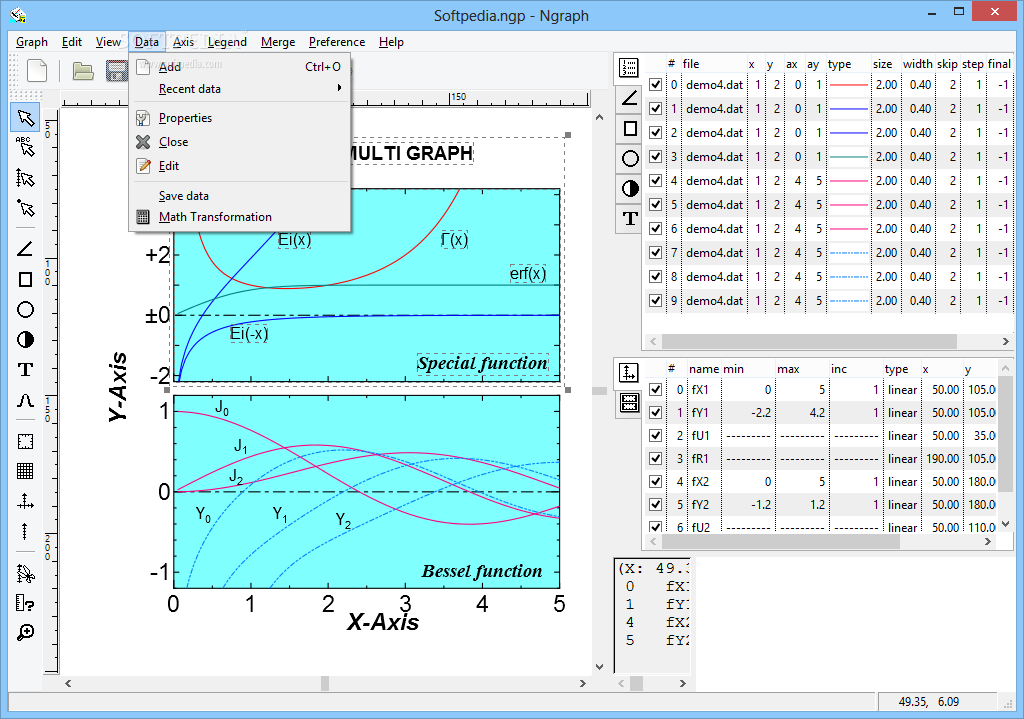Toggle the fX1 axis checkbox
The image size is (1024, 719).
tap(655, 389)
